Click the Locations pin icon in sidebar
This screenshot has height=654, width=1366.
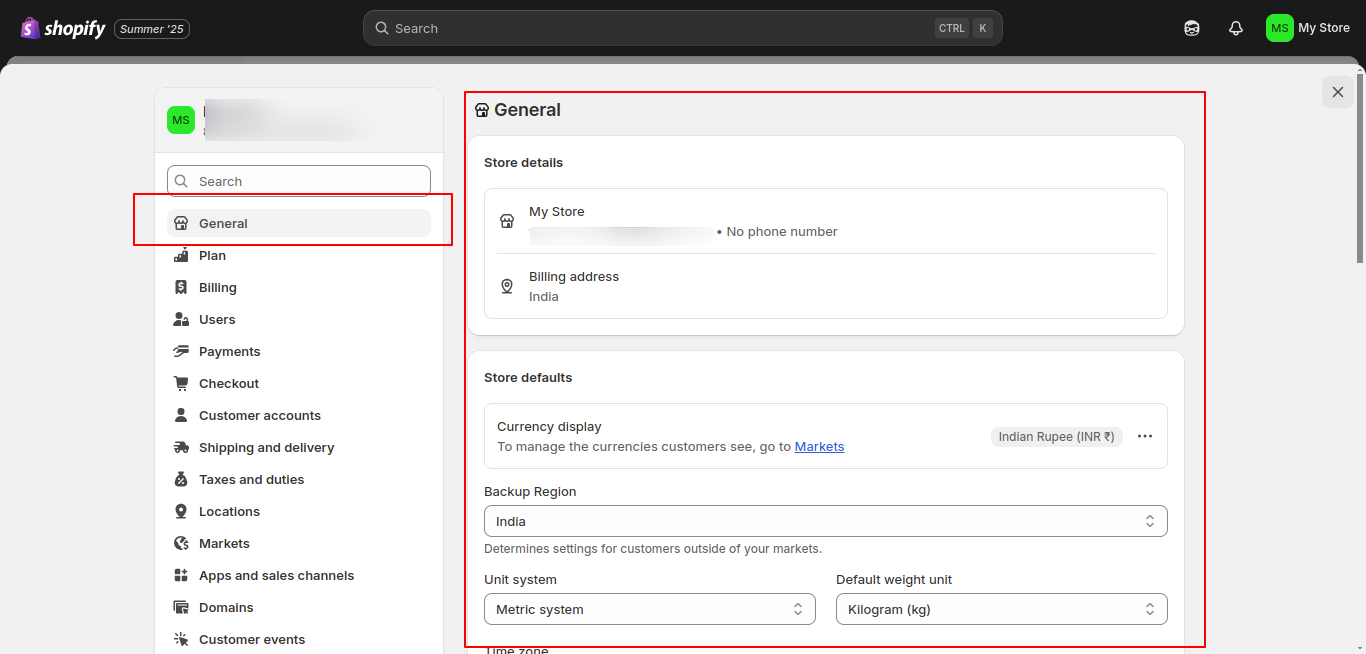coord(181,512)
